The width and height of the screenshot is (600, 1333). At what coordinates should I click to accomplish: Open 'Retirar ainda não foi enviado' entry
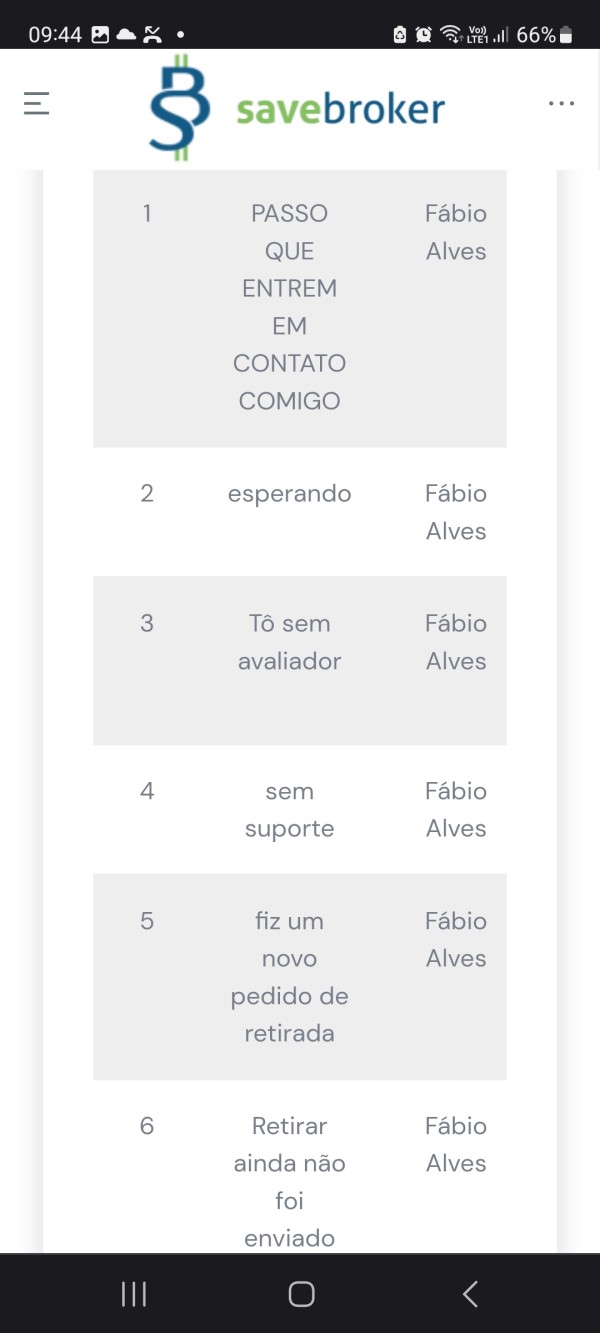(289, 1182)
